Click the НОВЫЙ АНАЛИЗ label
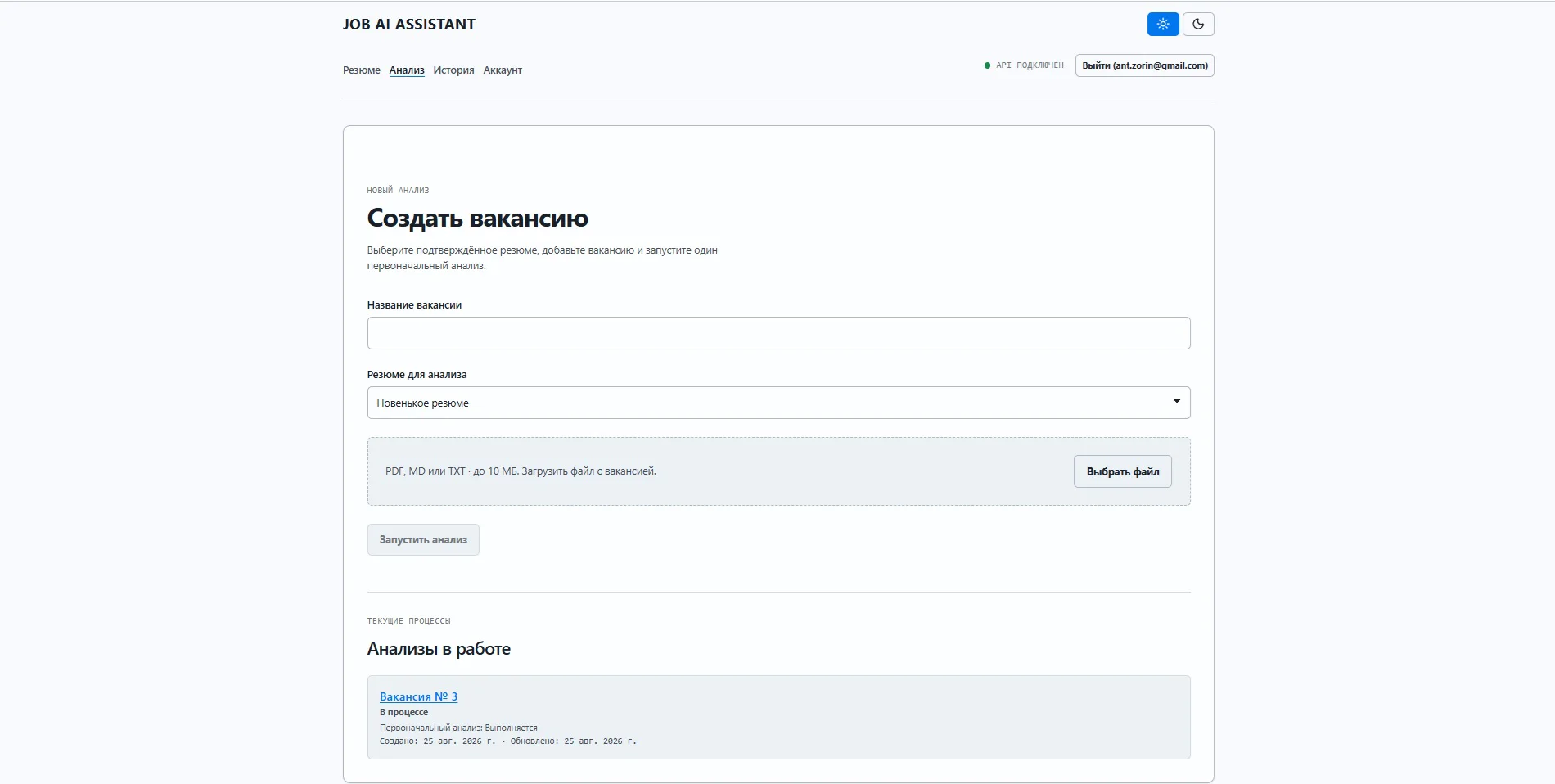1555x784 pixels. coord(398,191)
